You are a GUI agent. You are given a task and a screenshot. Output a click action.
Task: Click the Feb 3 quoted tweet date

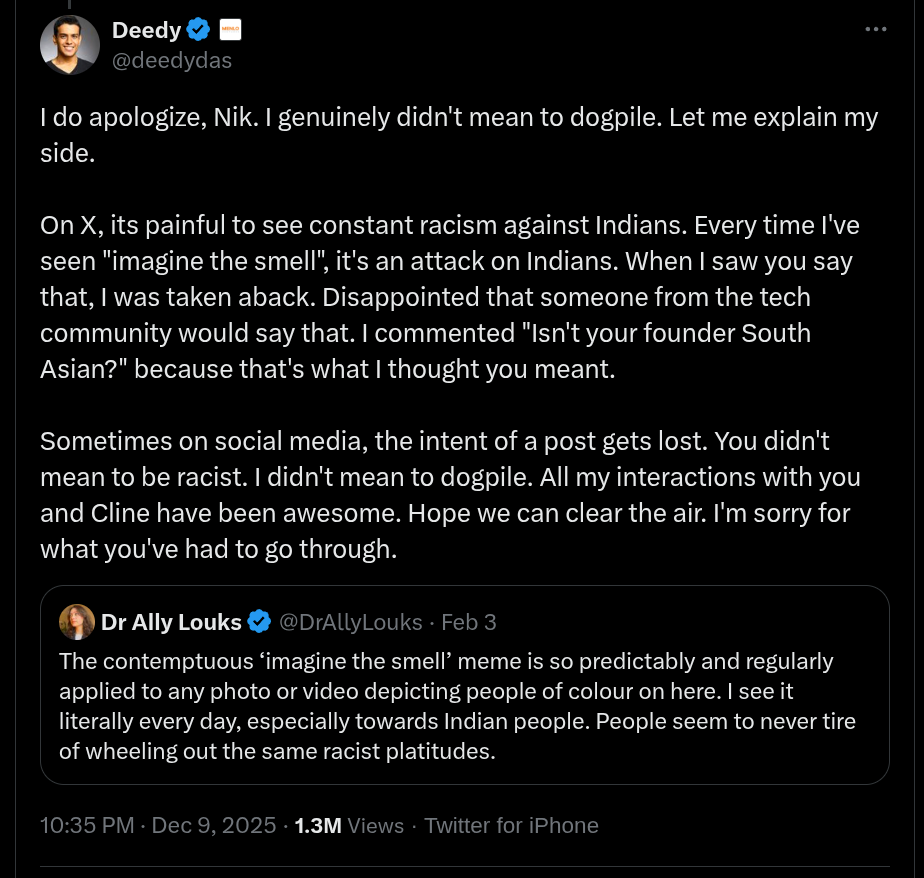coord(469,622)
